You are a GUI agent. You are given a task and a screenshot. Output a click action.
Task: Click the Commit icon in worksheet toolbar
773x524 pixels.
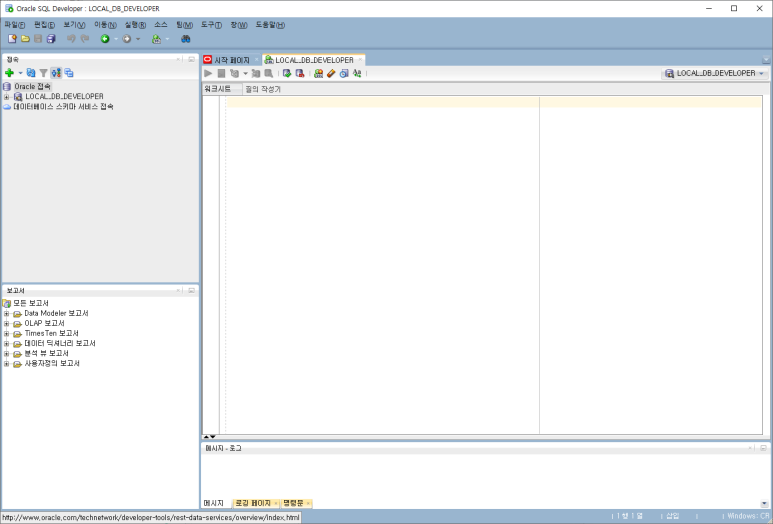287,73
